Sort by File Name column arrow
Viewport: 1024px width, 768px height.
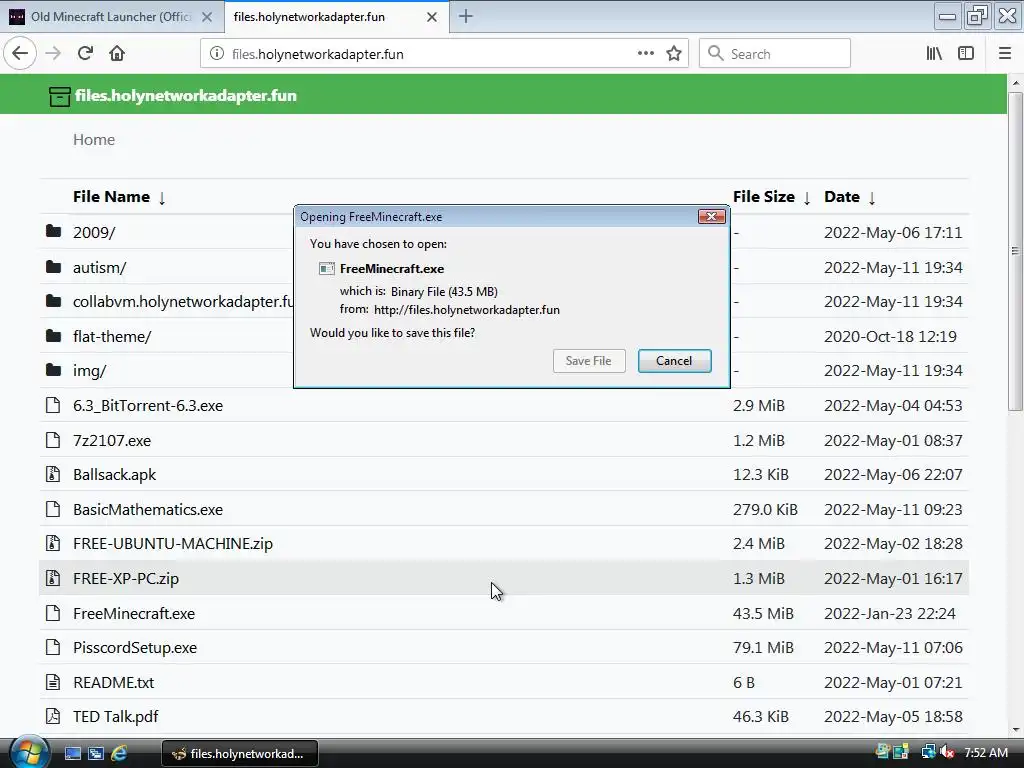162,198
